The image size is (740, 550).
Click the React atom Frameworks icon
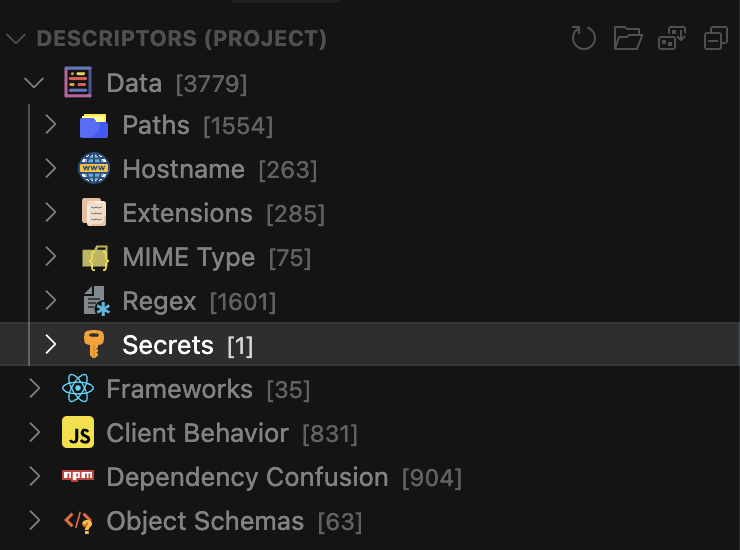pyautogui.click(x=78, y=388)
